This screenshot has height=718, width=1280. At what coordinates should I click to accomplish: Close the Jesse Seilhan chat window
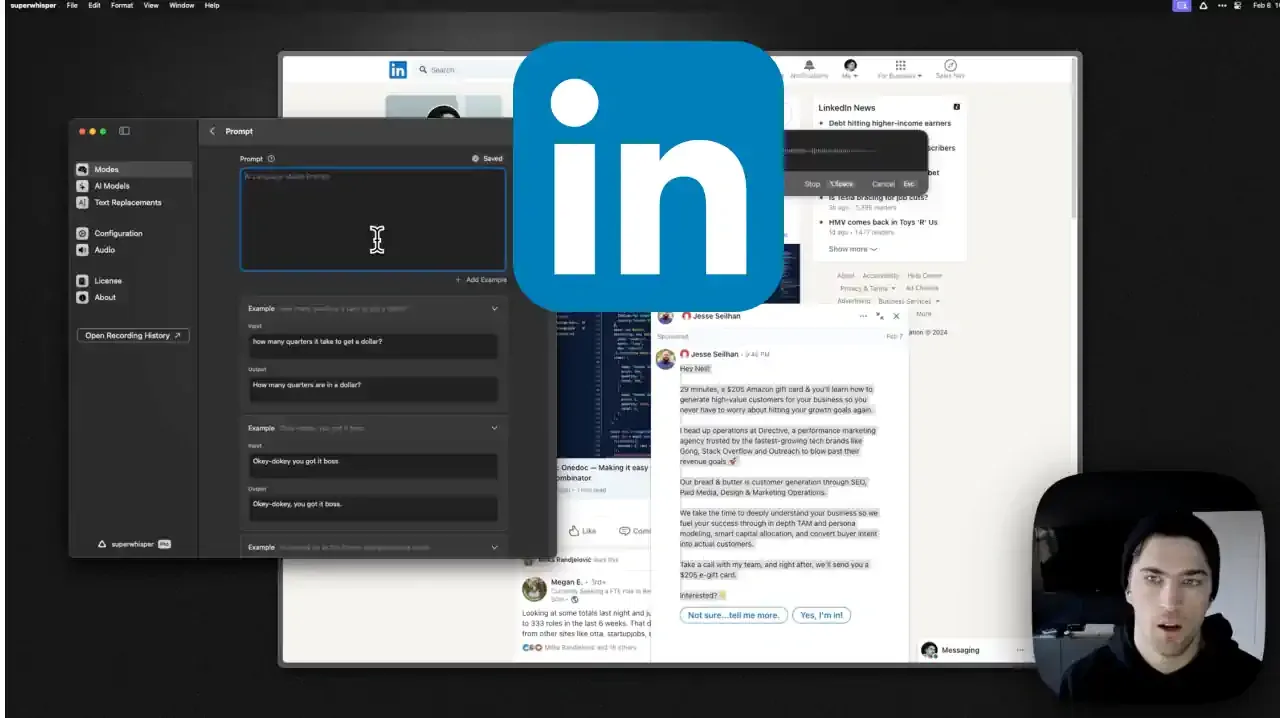[x=896, y=316]
